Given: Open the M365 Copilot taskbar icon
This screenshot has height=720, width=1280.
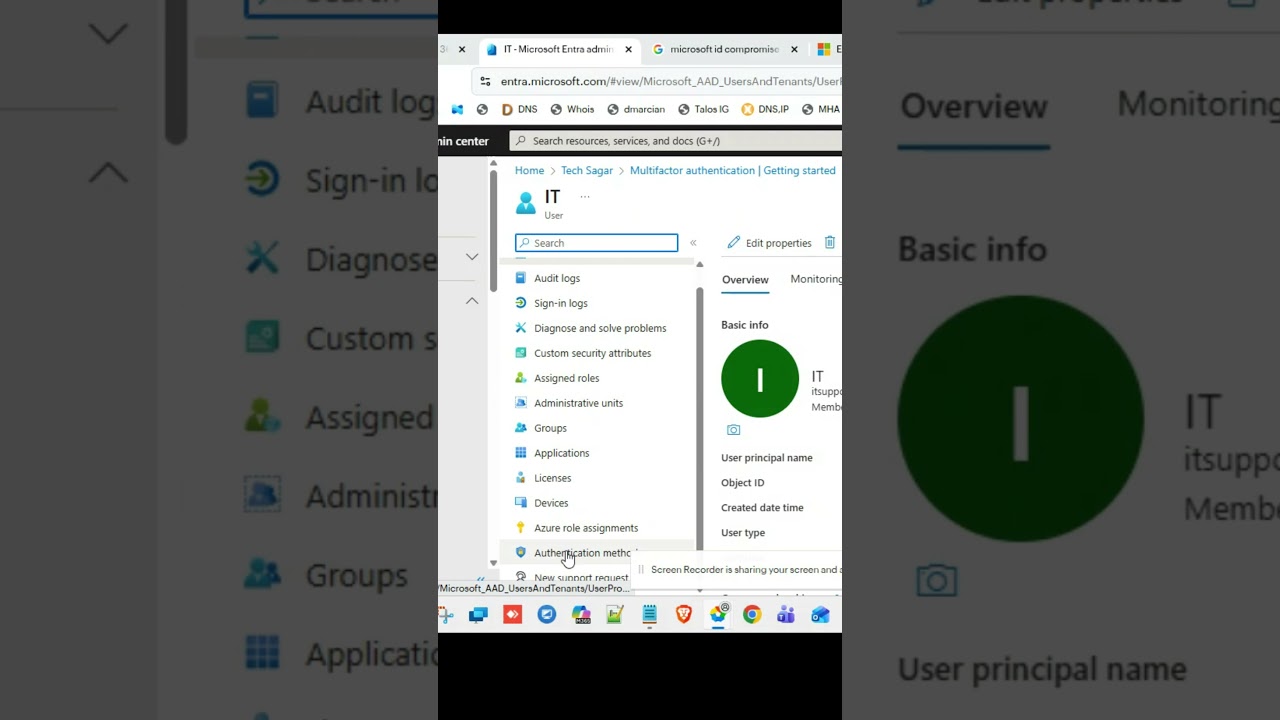Looking at the screenshot, I should tap(581, 615).
